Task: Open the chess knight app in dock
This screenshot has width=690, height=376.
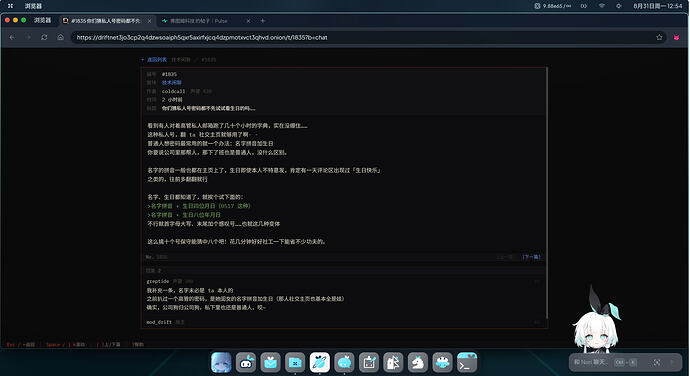Action: pyautogui.click(x=418, y=363)
